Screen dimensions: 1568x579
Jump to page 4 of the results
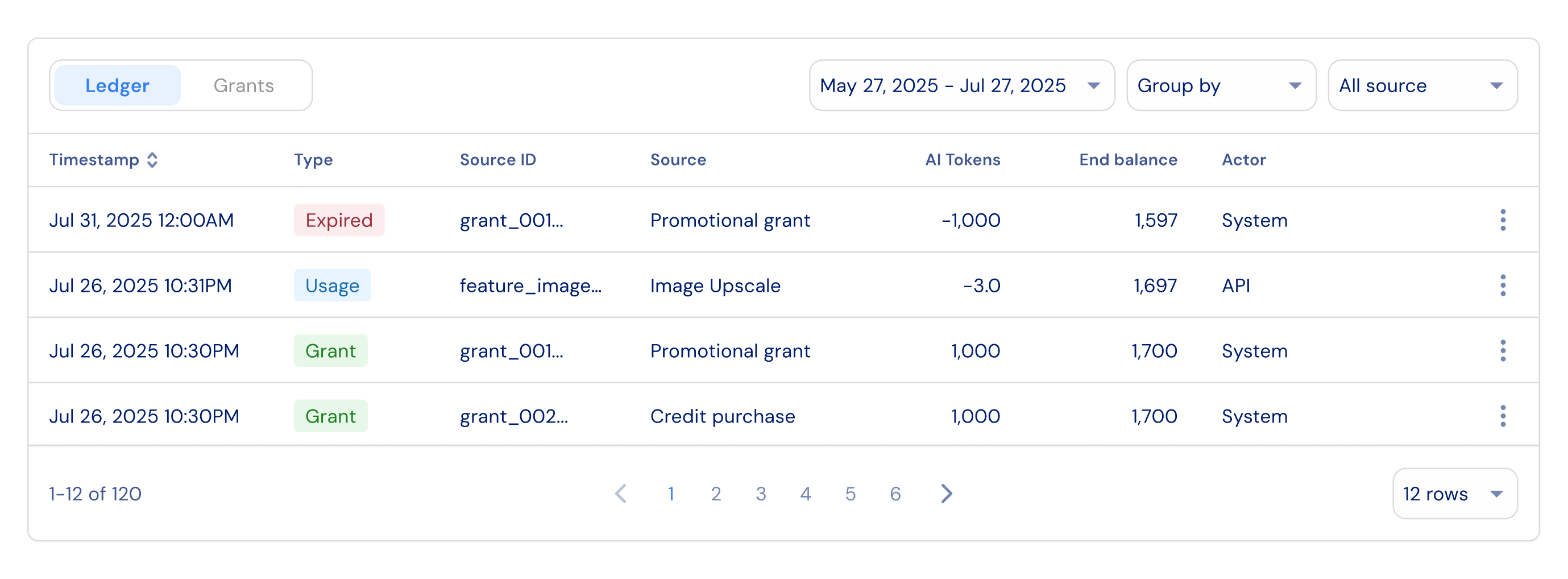click(x=805, y=494)
